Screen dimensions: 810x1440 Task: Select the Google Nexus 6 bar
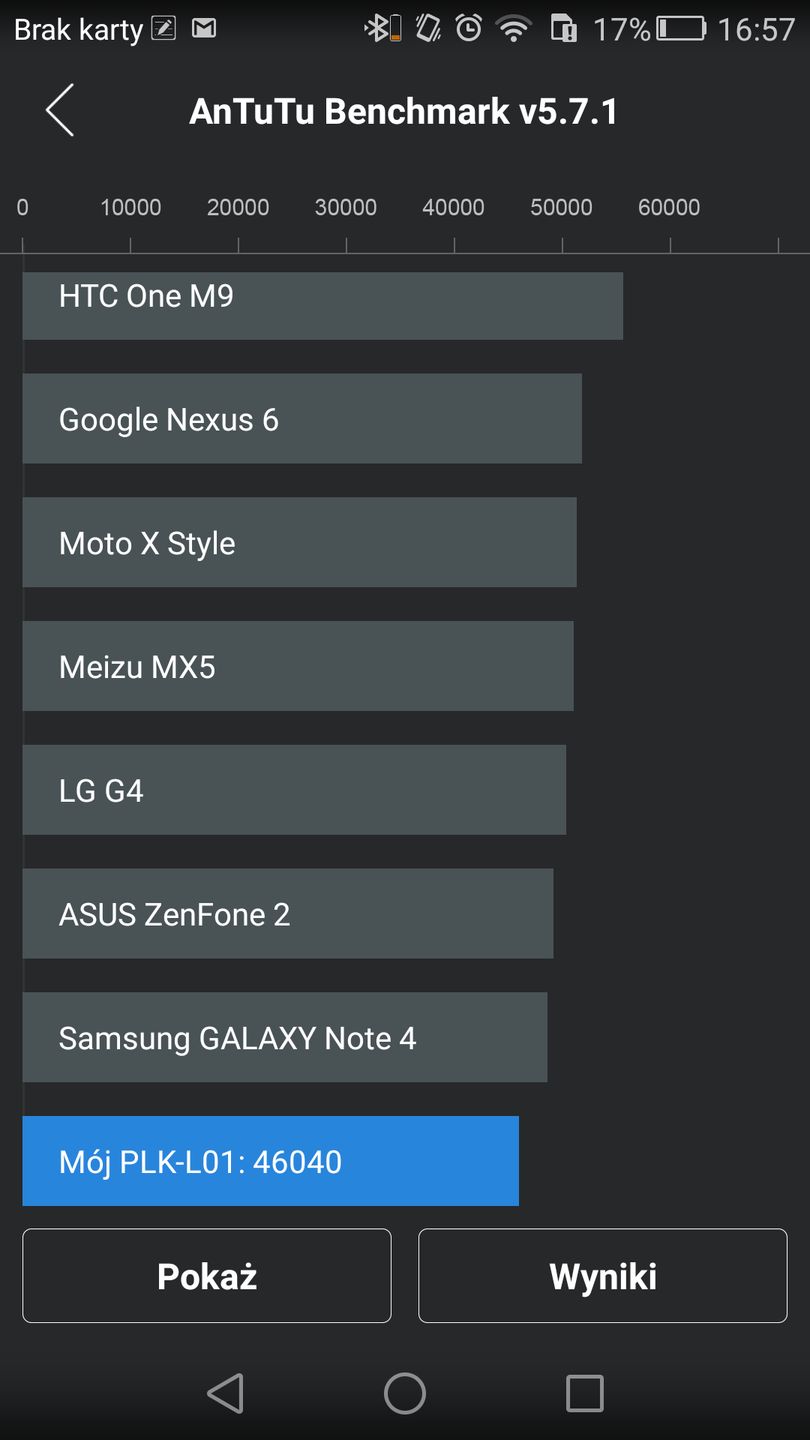302,419
